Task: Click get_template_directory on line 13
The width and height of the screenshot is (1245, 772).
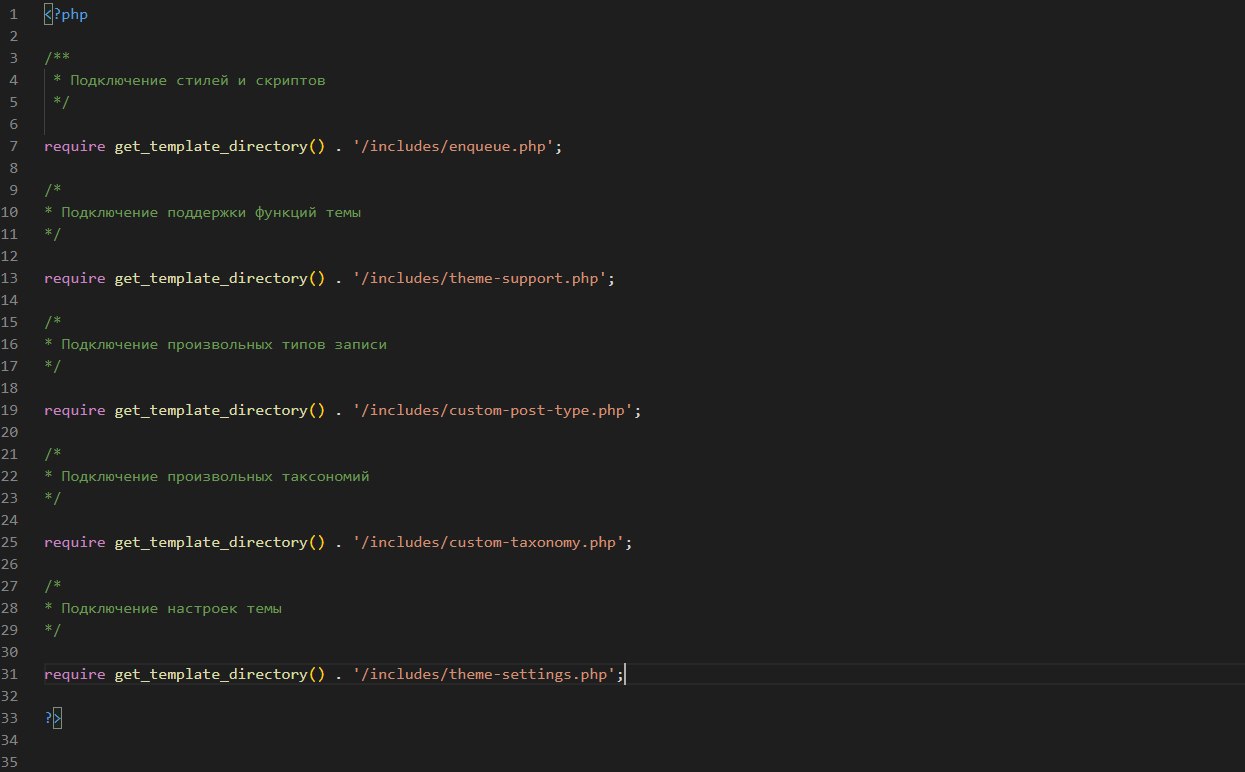Action: (x=210, y=279)
